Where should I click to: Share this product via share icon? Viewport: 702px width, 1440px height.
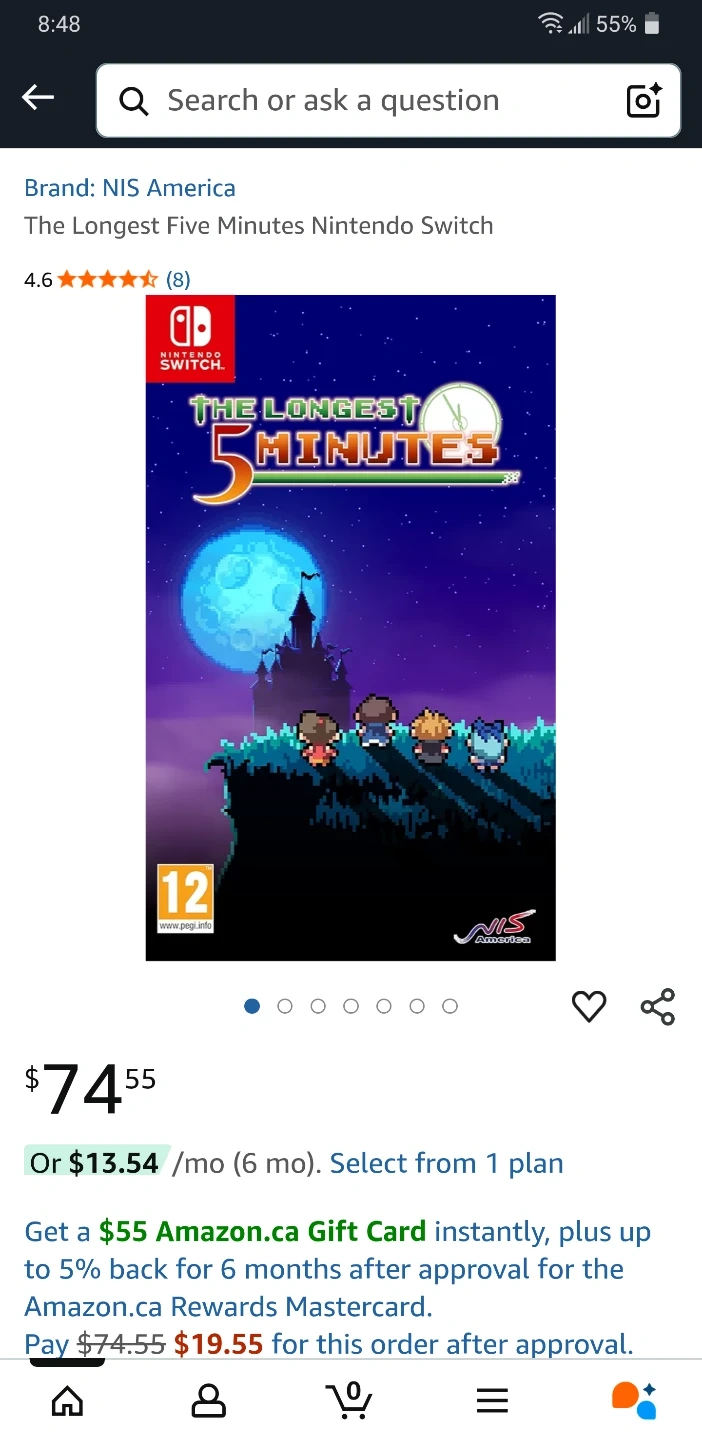658,1006
